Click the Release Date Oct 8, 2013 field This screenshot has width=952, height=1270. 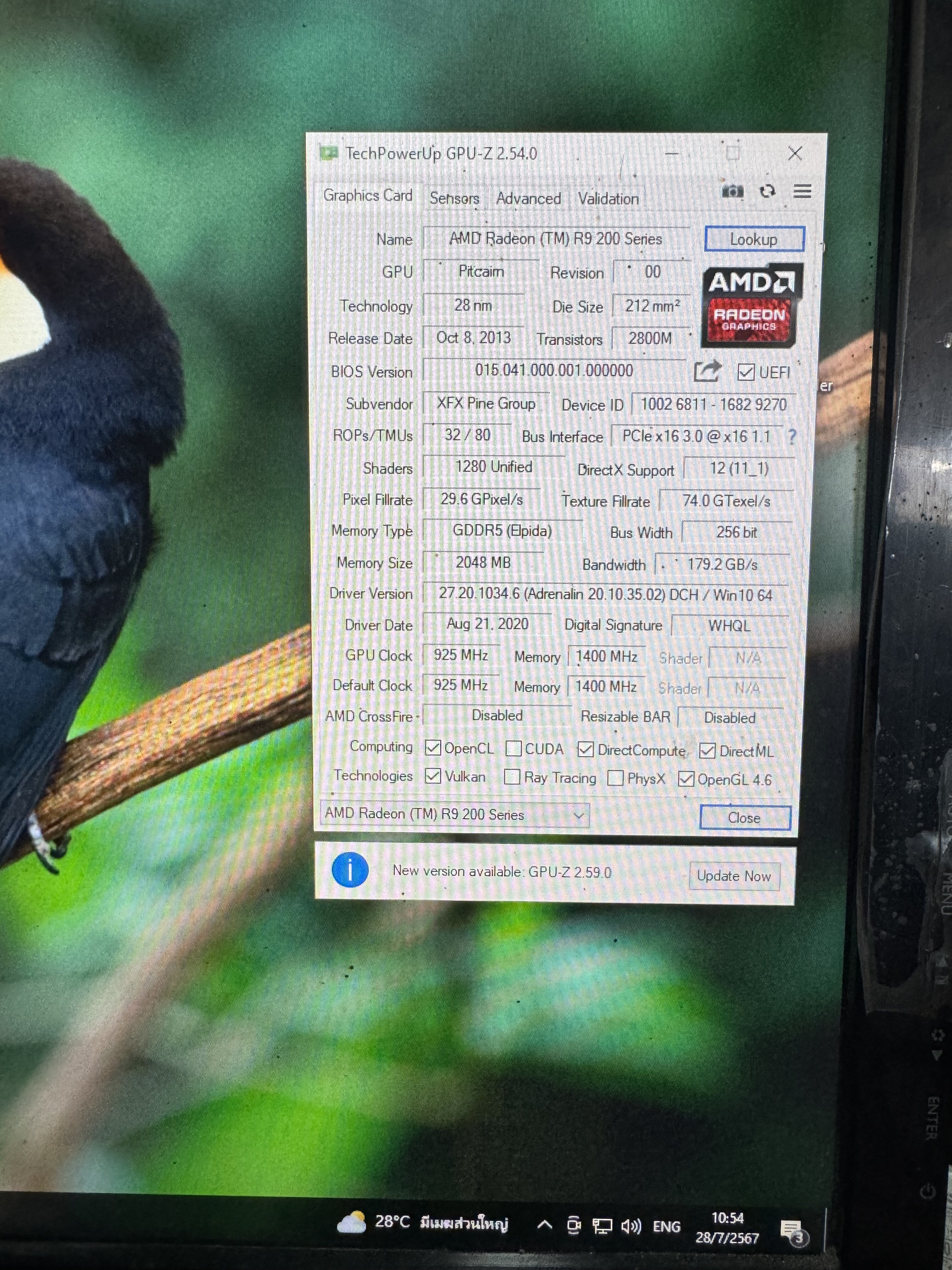pos(474,338)
